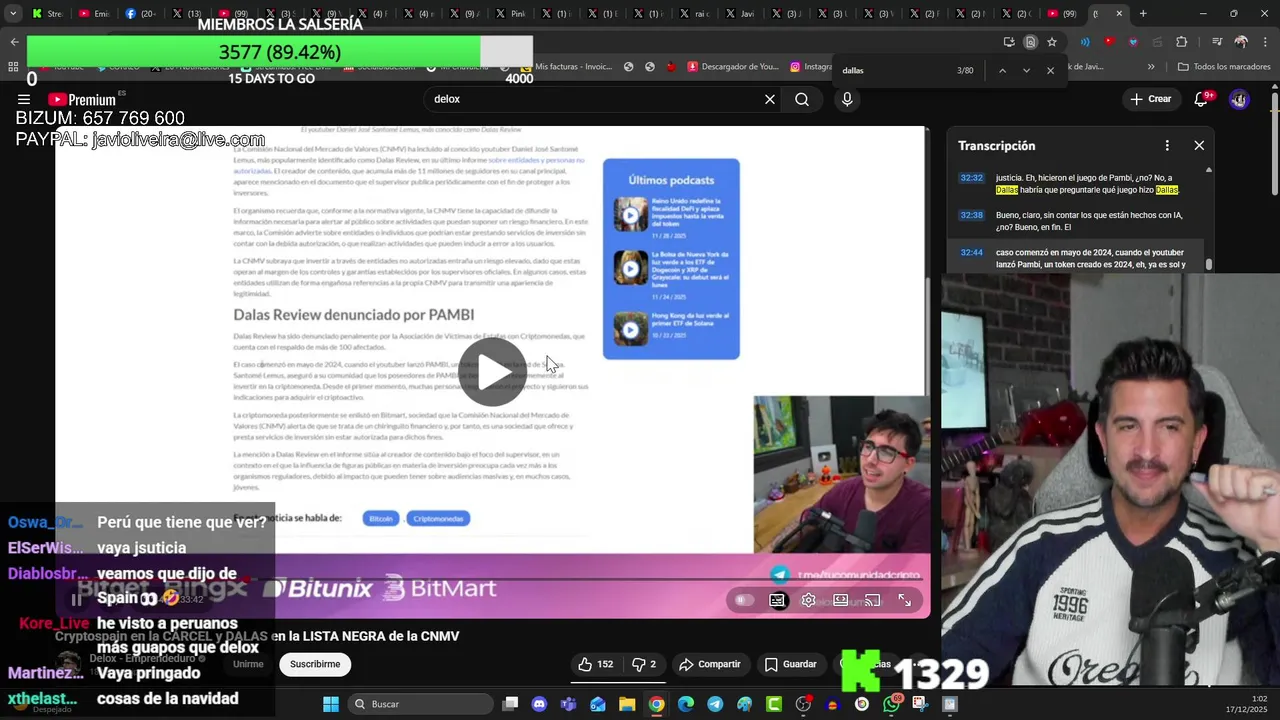Screen dimensions: 1280x720
Task: Open new browser tab
Action: (1143, 14)
